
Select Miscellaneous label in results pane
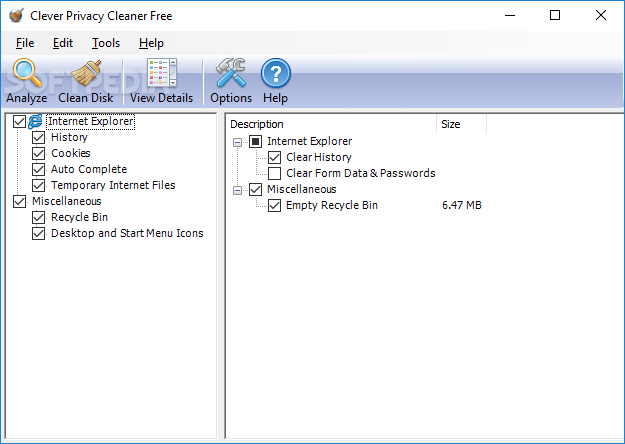[x=302, y=189]
